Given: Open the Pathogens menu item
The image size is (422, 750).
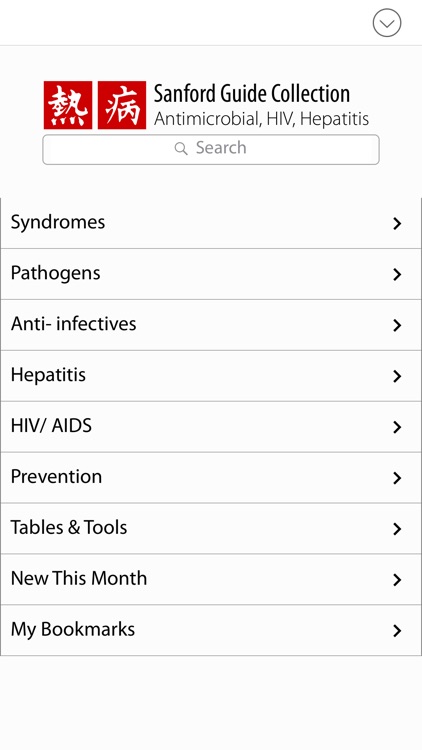Looking at the screenshot, I should pos(211,274).
